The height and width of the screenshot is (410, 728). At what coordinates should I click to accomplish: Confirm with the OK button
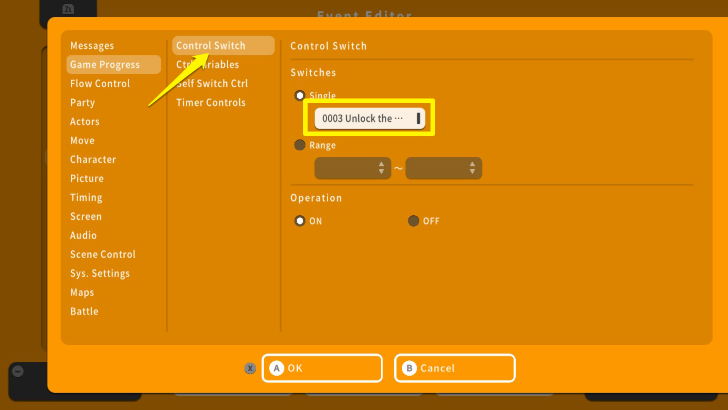(x=322, y=368)
